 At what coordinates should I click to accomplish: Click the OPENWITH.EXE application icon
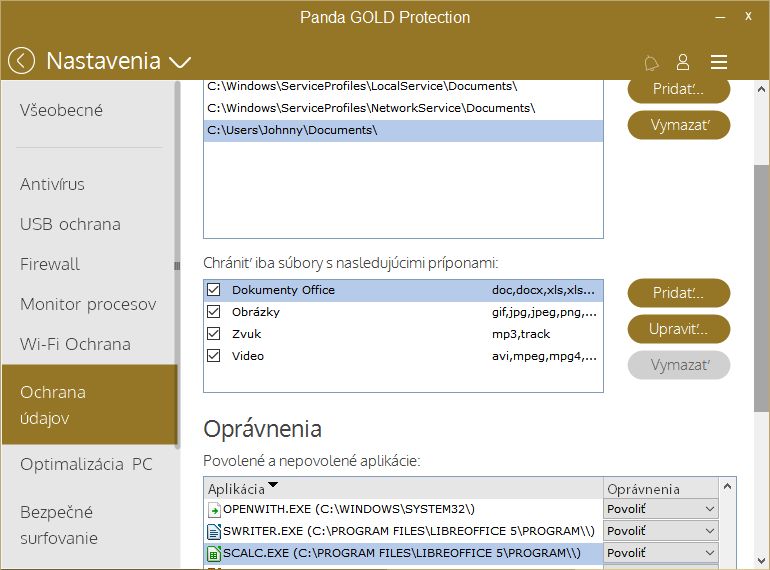tap(213, 510)
